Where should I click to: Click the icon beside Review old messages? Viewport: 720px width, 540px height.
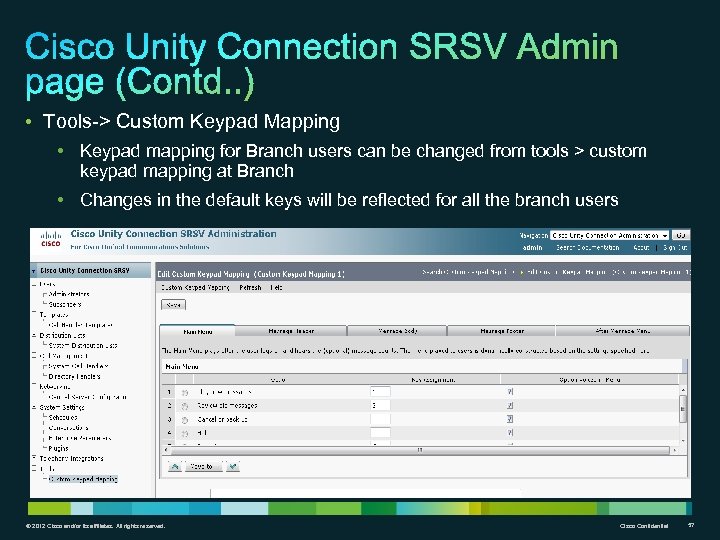(185, 406)
